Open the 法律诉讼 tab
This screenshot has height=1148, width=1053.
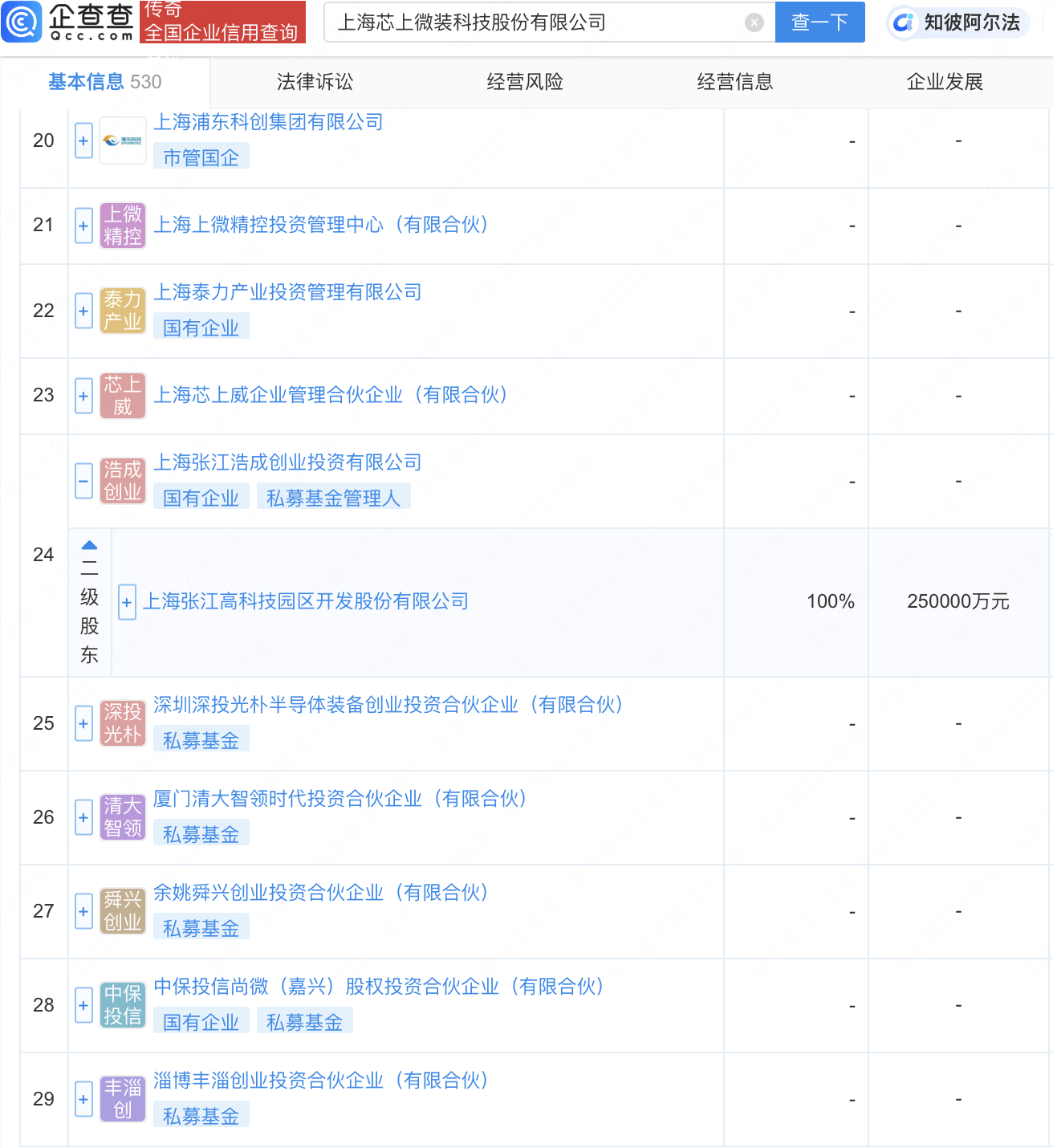[315, 82]
